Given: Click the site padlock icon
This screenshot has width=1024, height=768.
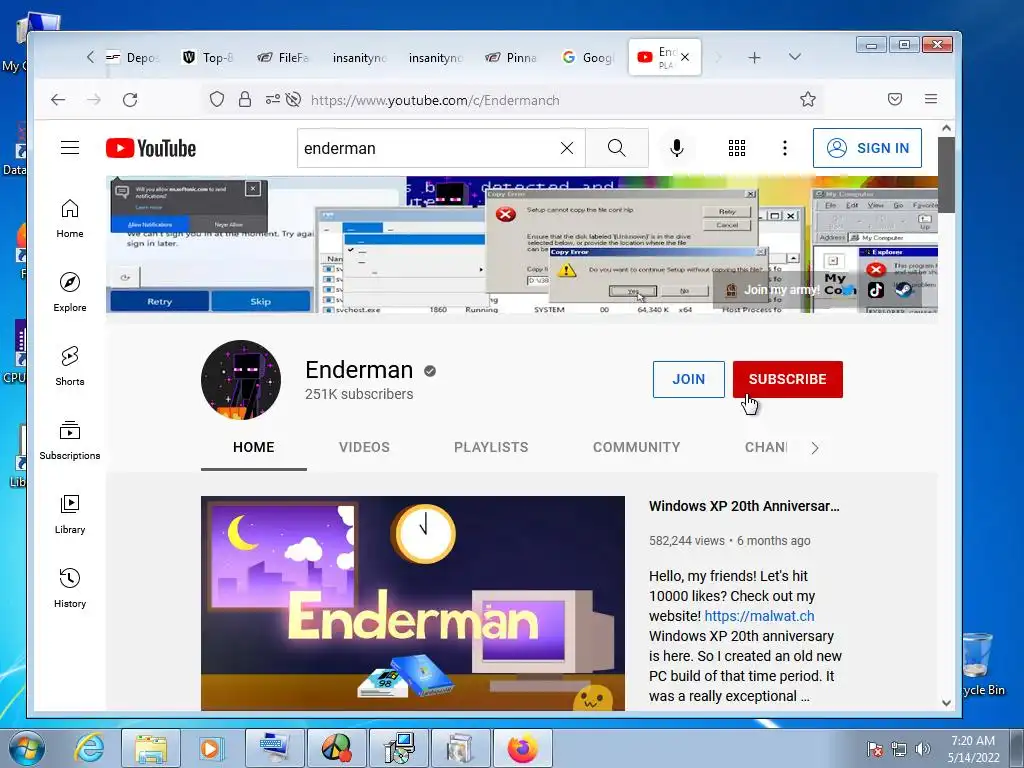Looking at the screenshot, I should coord(245,99).
